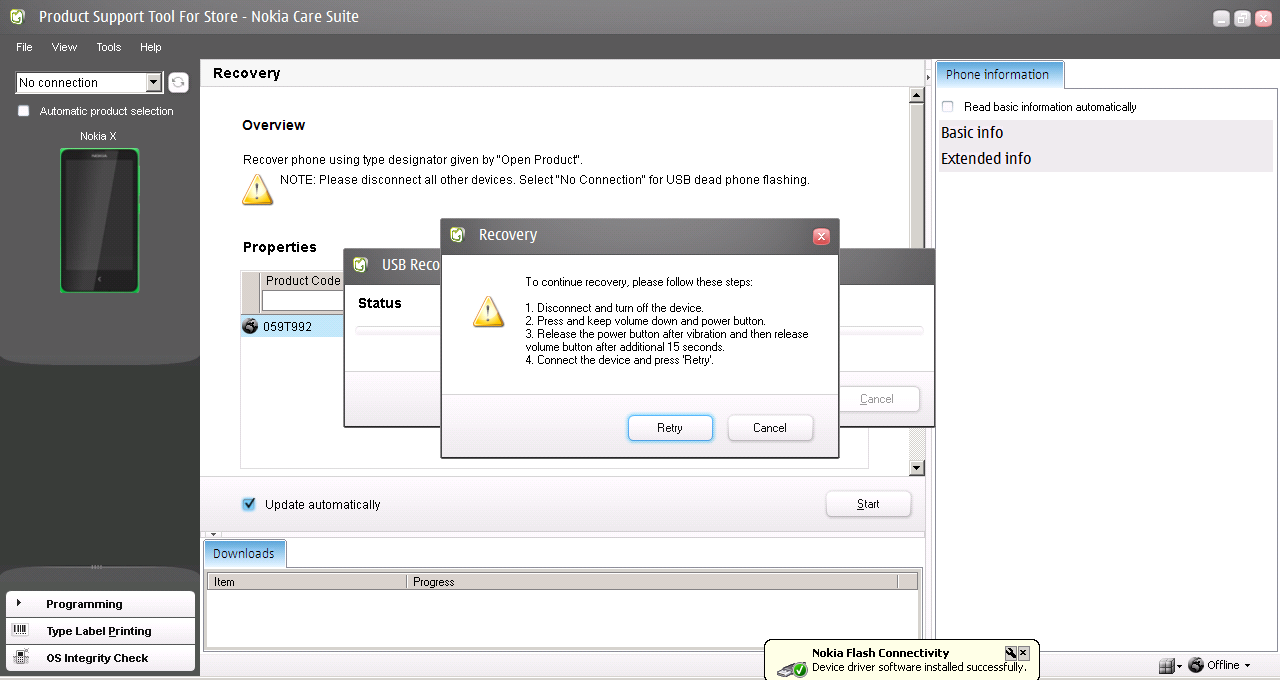Close the Recovery dialog with the red X
Viewport: 1280px width, 680px height.
coord(821,236)
